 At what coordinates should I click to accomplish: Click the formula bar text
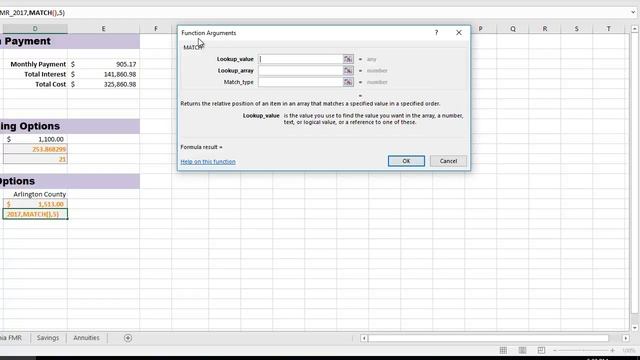coord(32,13)
